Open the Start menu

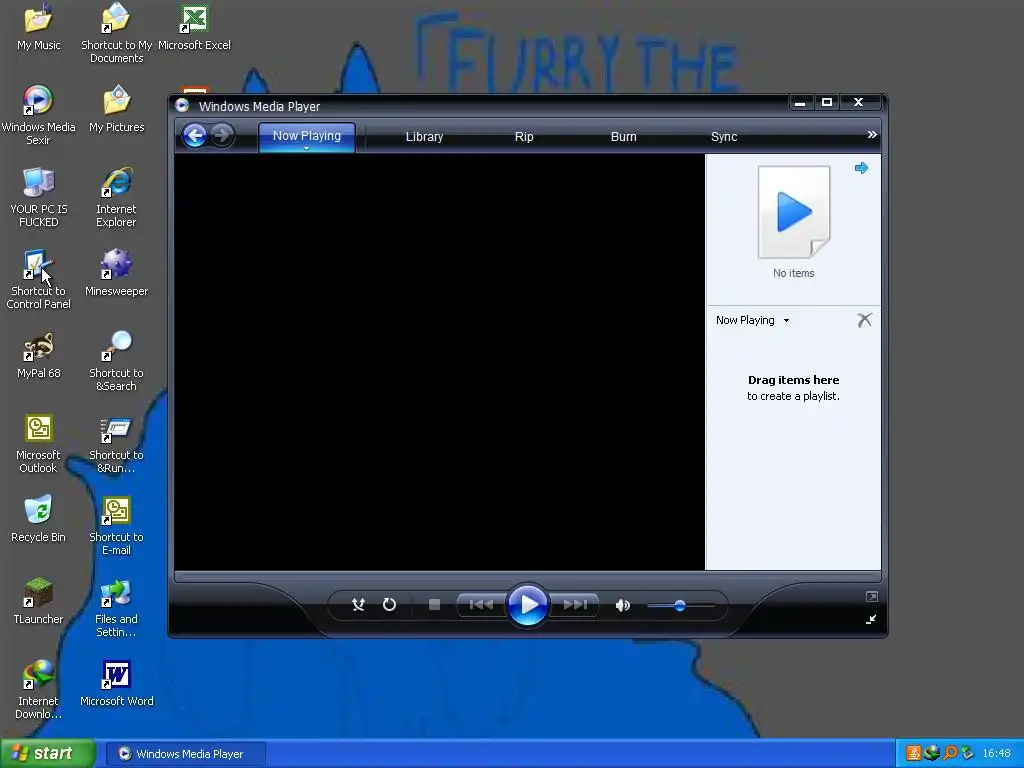47,753
